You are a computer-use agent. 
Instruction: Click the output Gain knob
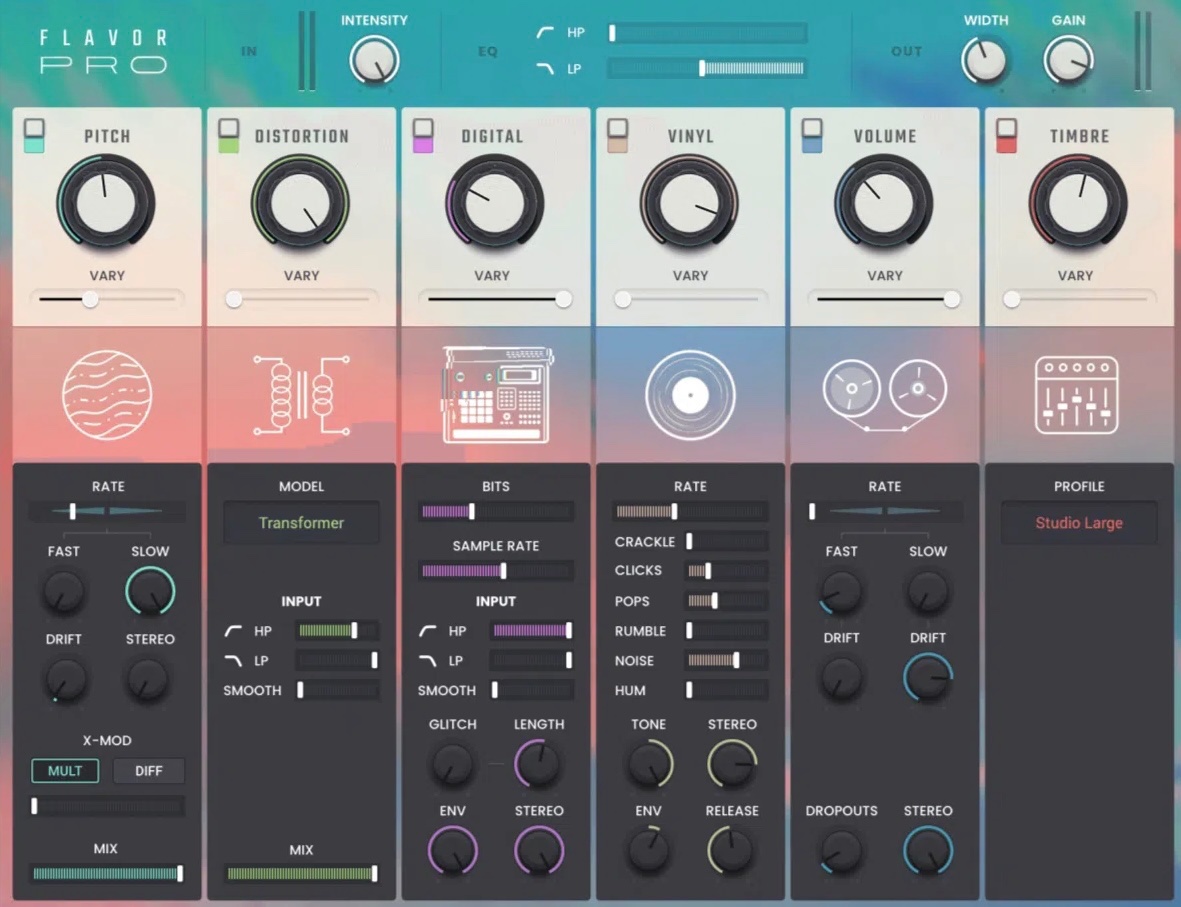[x=1068, y=60]
